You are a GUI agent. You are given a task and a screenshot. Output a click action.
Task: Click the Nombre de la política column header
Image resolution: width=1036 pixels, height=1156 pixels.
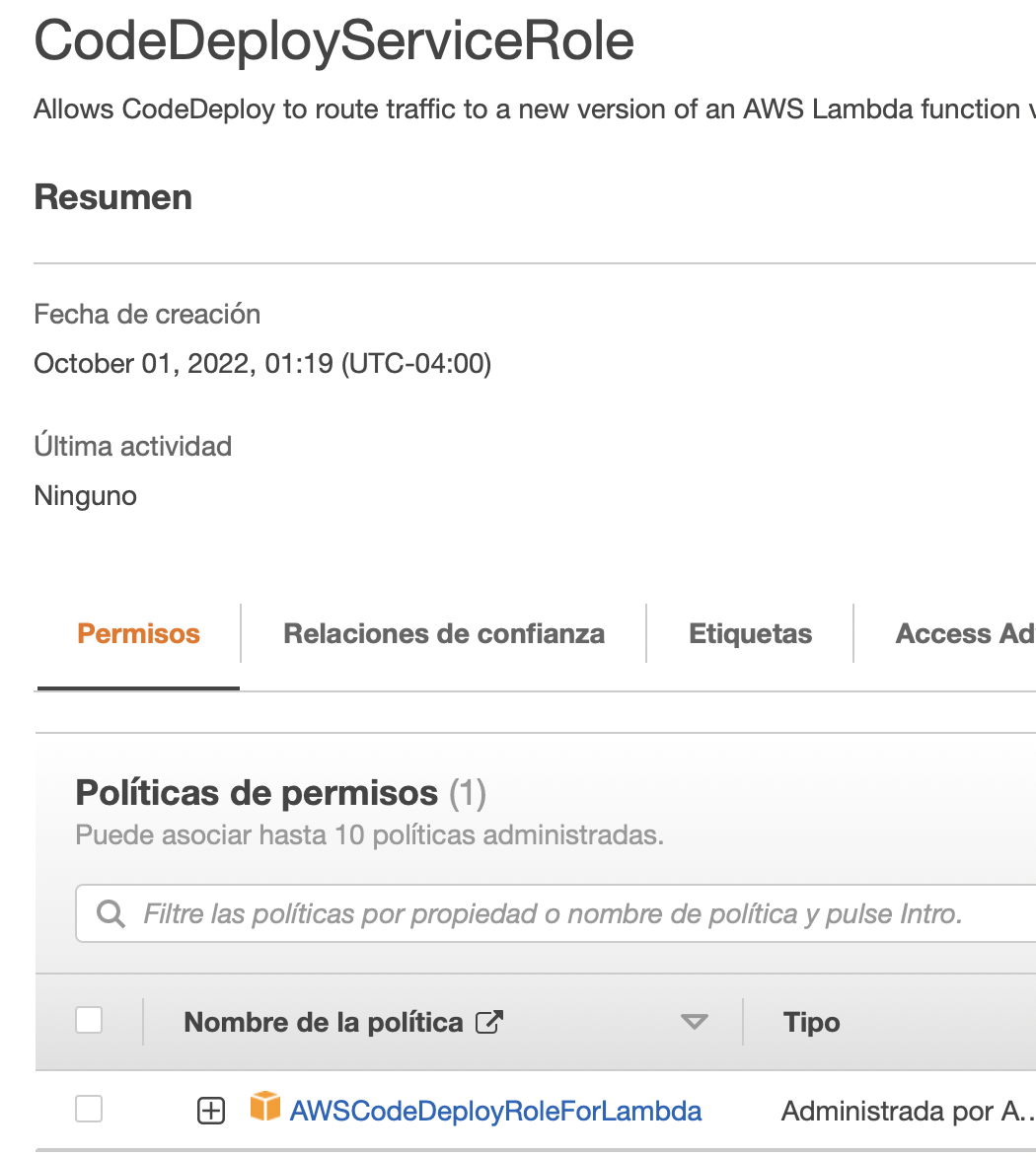[x=324, y=1022]
